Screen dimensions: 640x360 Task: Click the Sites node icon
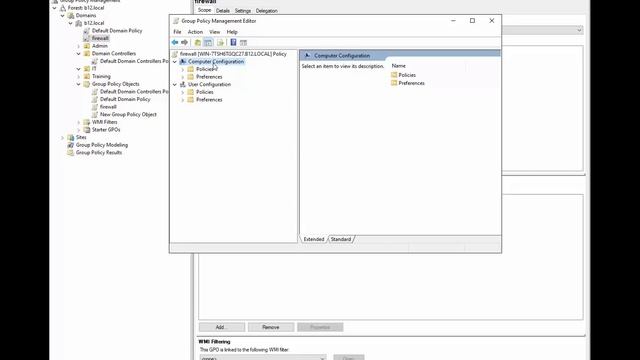(x=71, y=138)
